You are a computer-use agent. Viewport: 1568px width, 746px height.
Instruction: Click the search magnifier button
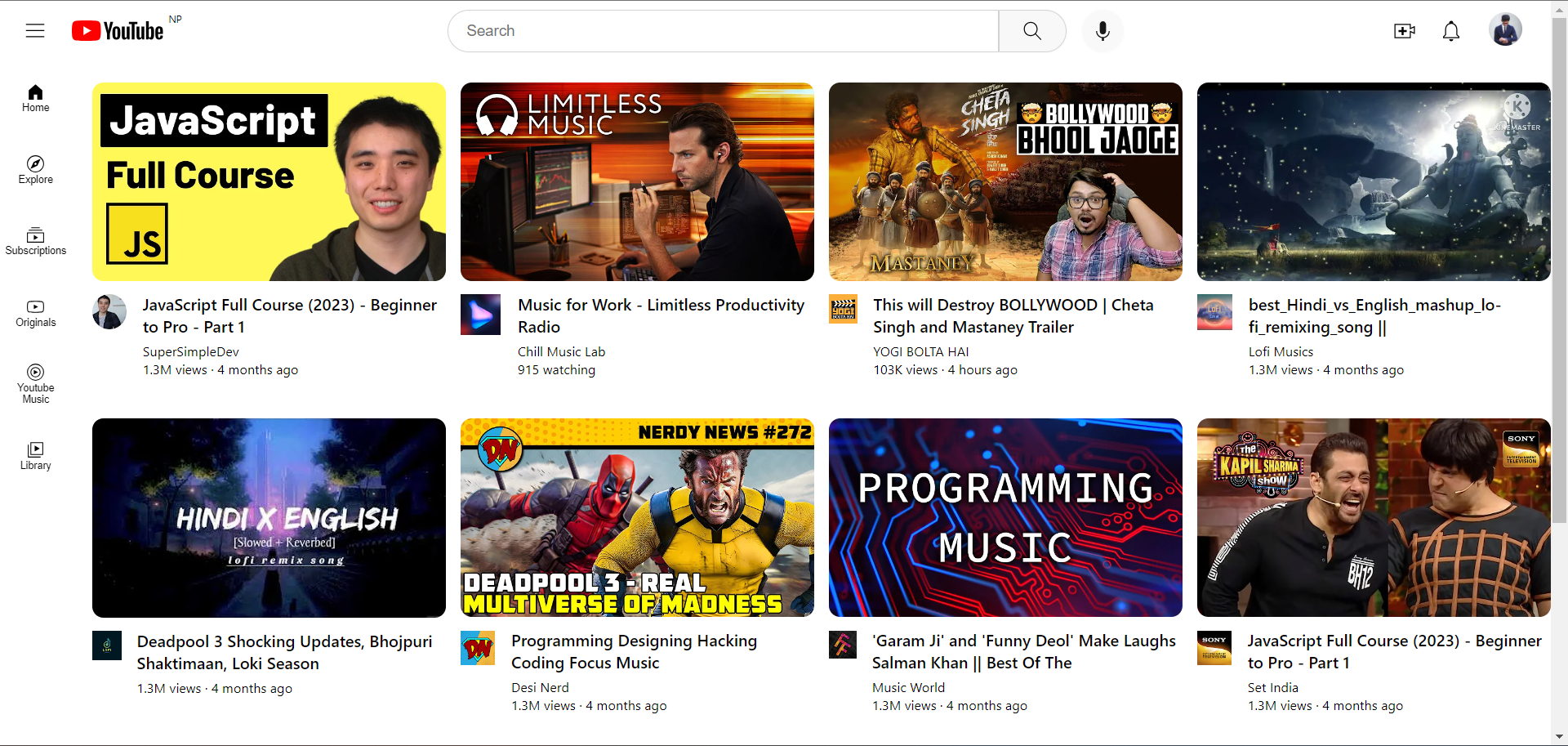point(1031,31)
